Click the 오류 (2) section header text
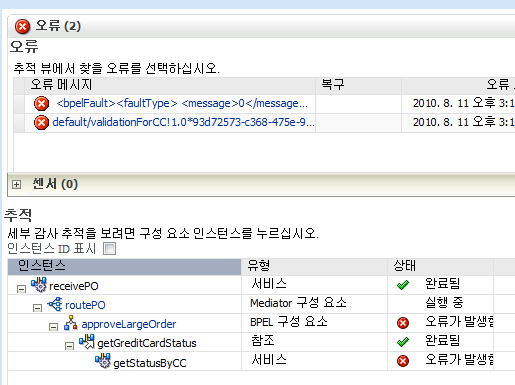515x385 pixels. point(58,26)
